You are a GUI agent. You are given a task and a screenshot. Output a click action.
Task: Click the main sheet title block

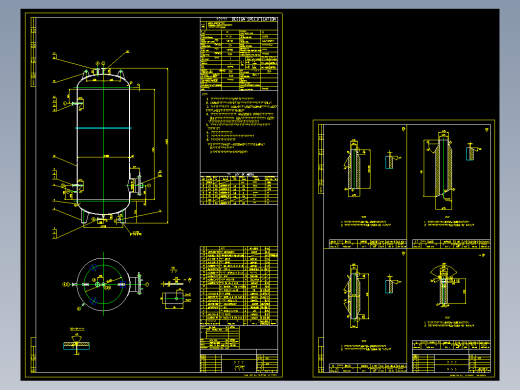tap(239, 361)
